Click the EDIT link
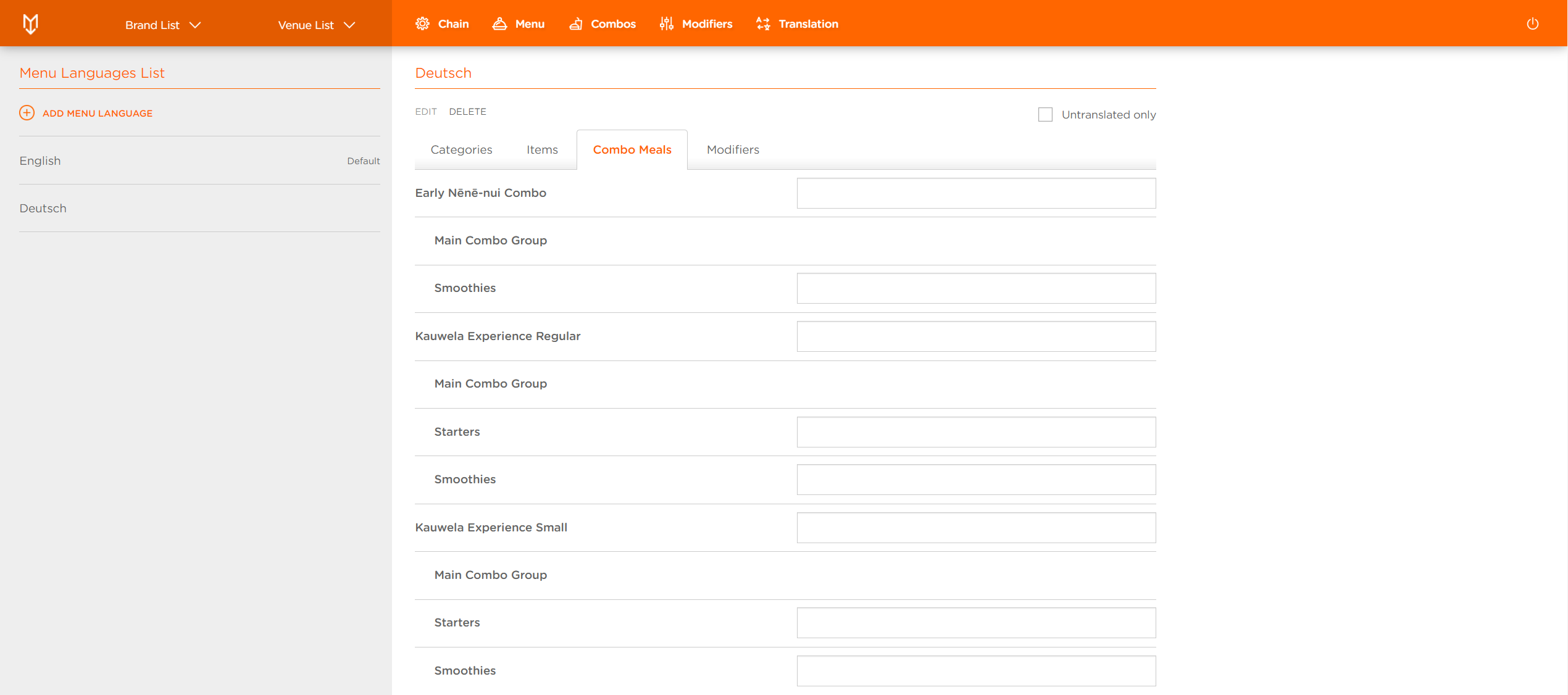This screenshot has height=695, width=1568. click(x=426, y=112)
